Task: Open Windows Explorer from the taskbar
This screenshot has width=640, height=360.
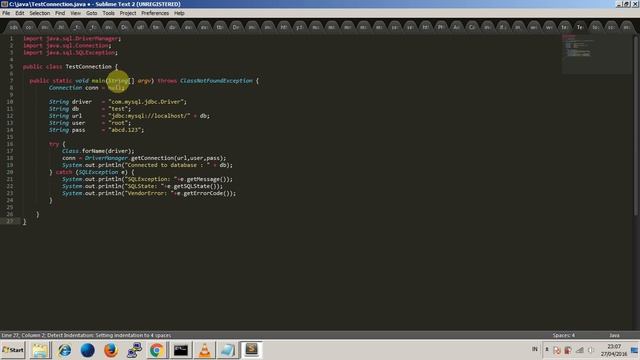Action: [x=40, y=350]
